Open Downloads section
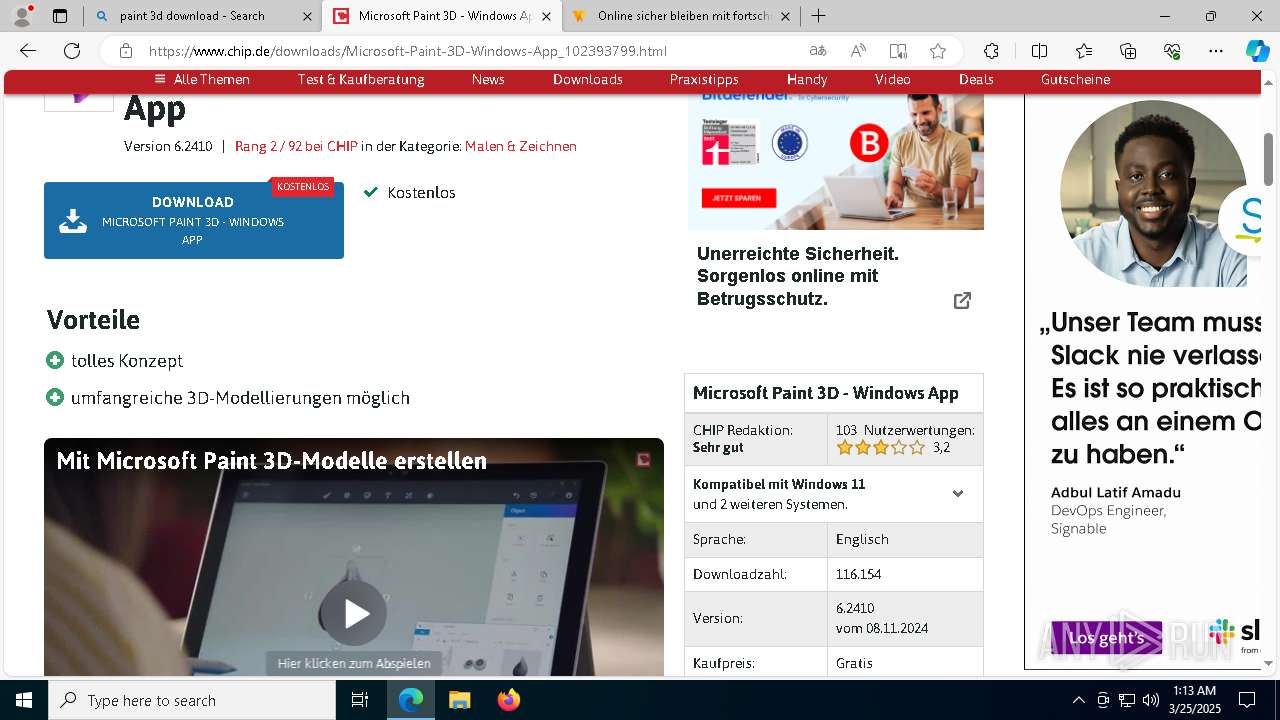 pyautogui.click(x=588, y=79)
